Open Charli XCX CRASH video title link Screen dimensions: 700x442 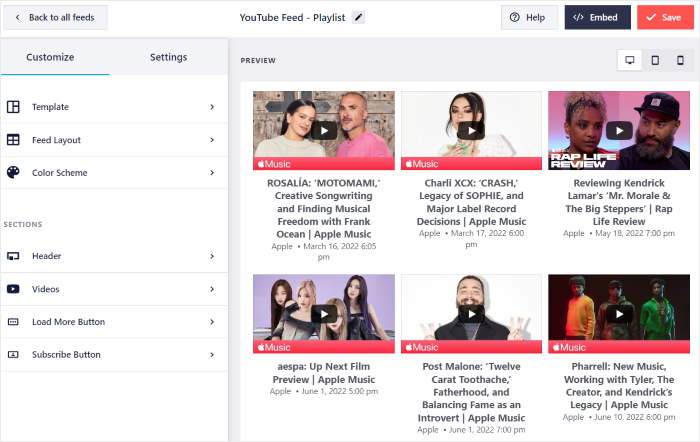pyautogui.click(x=471, y=202)
